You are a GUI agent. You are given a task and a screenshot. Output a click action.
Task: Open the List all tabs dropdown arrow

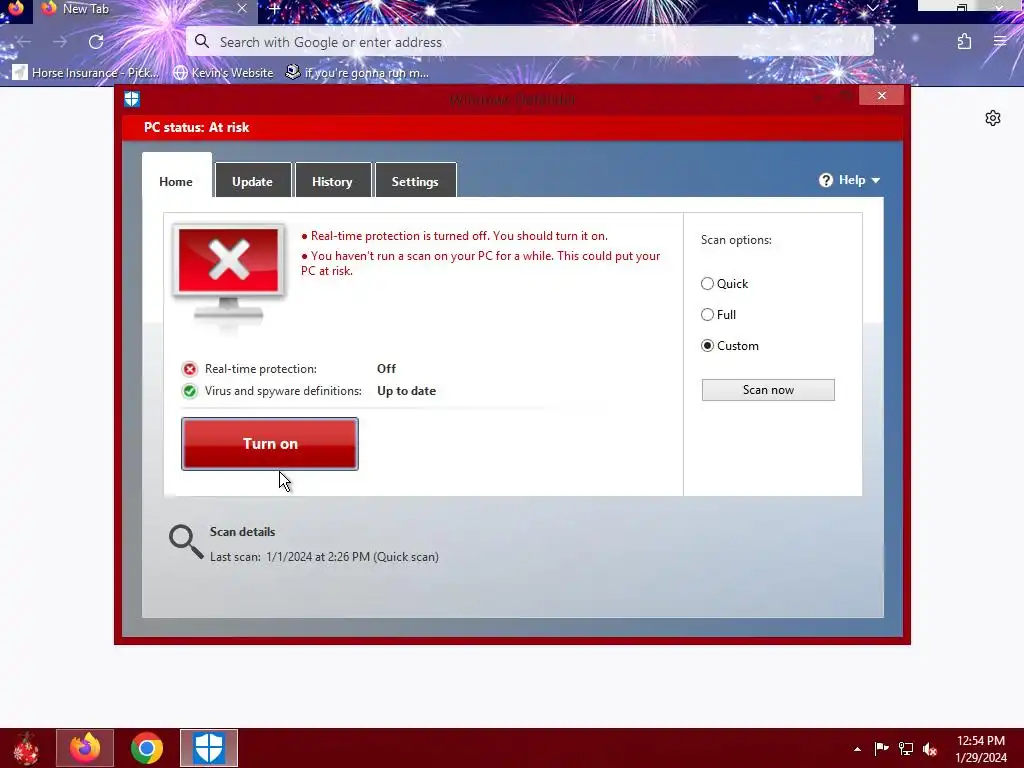[x=872, y=8]
